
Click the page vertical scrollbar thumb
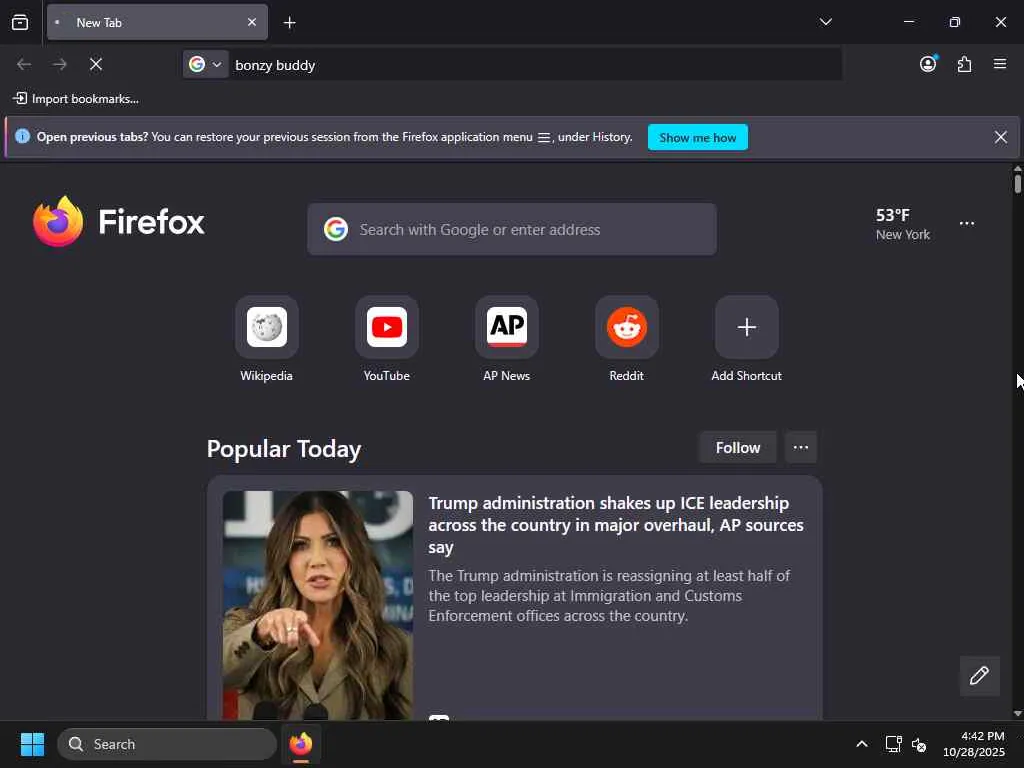pos(1017,184)
